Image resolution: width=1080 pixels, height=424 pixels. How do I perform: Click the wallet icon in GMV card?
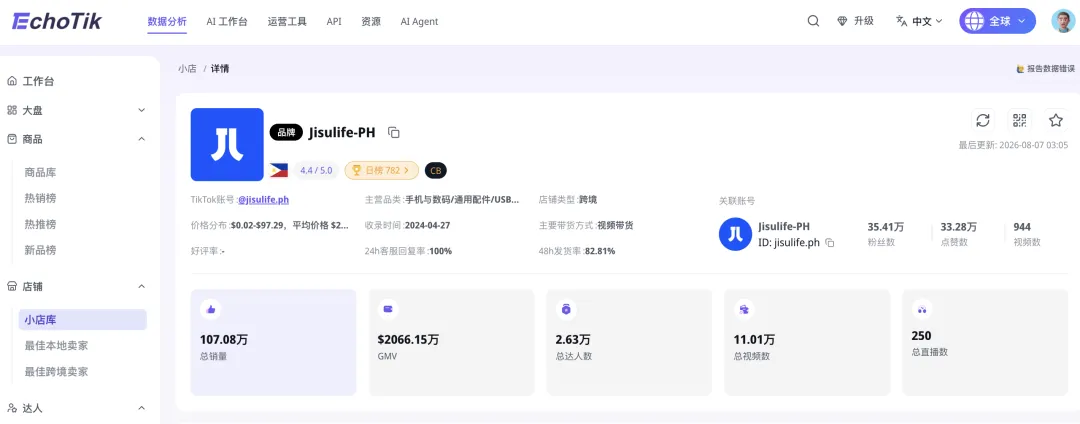[387, 310]
